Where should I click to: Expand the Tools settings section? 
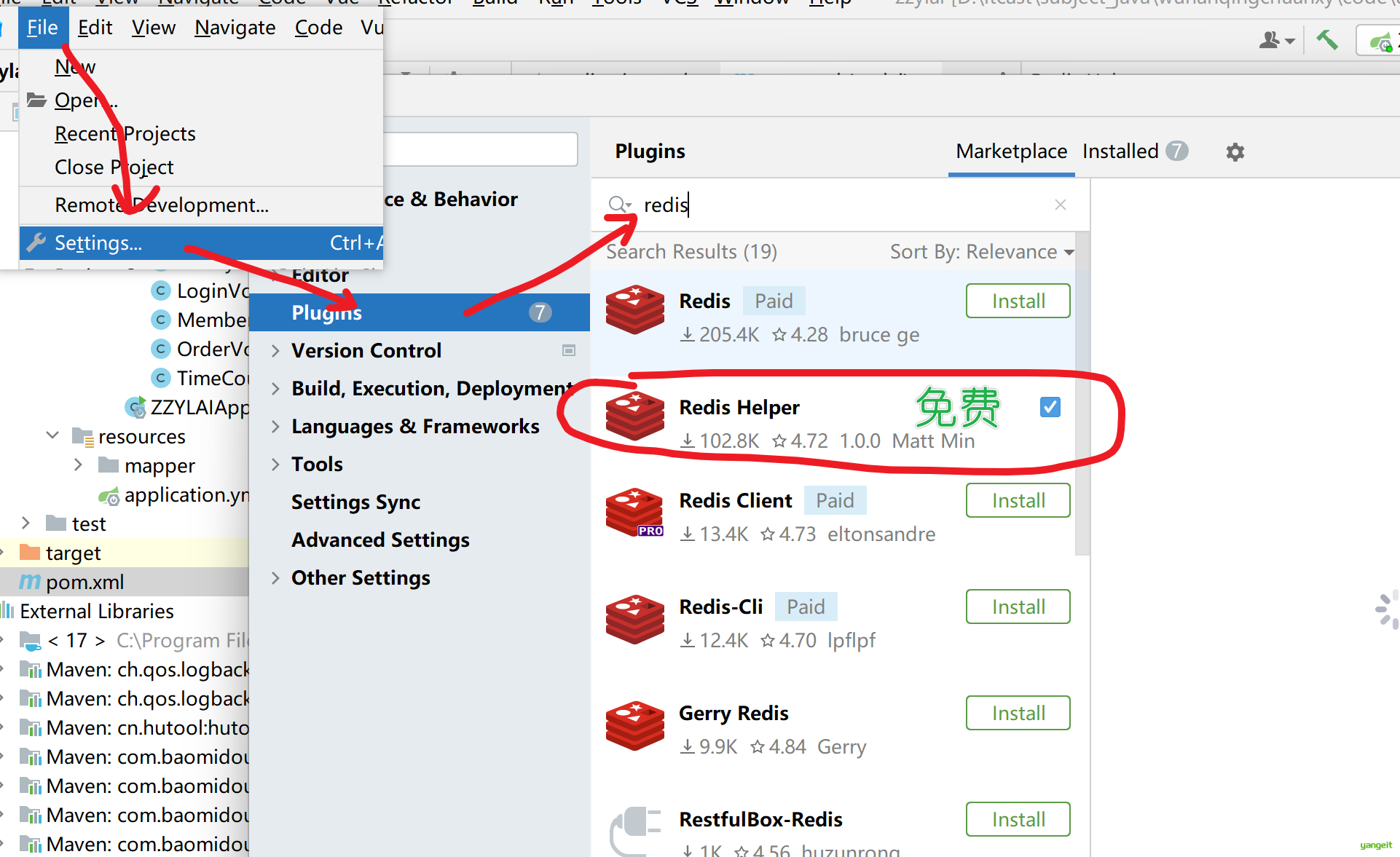coord(275,464)
